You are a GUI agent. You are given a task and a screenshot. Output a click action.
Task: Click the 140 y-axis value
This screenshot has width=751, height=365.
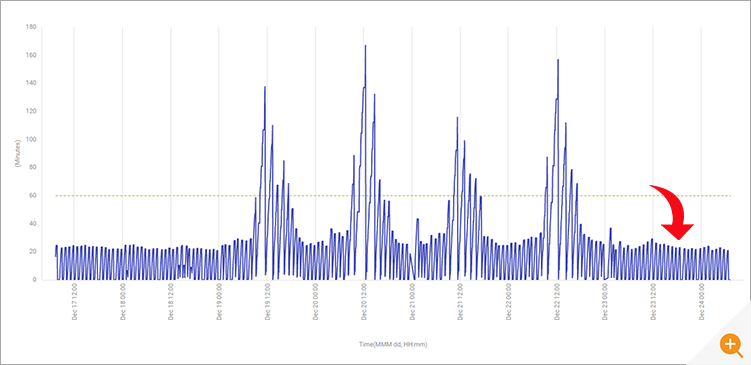point(32,83)
